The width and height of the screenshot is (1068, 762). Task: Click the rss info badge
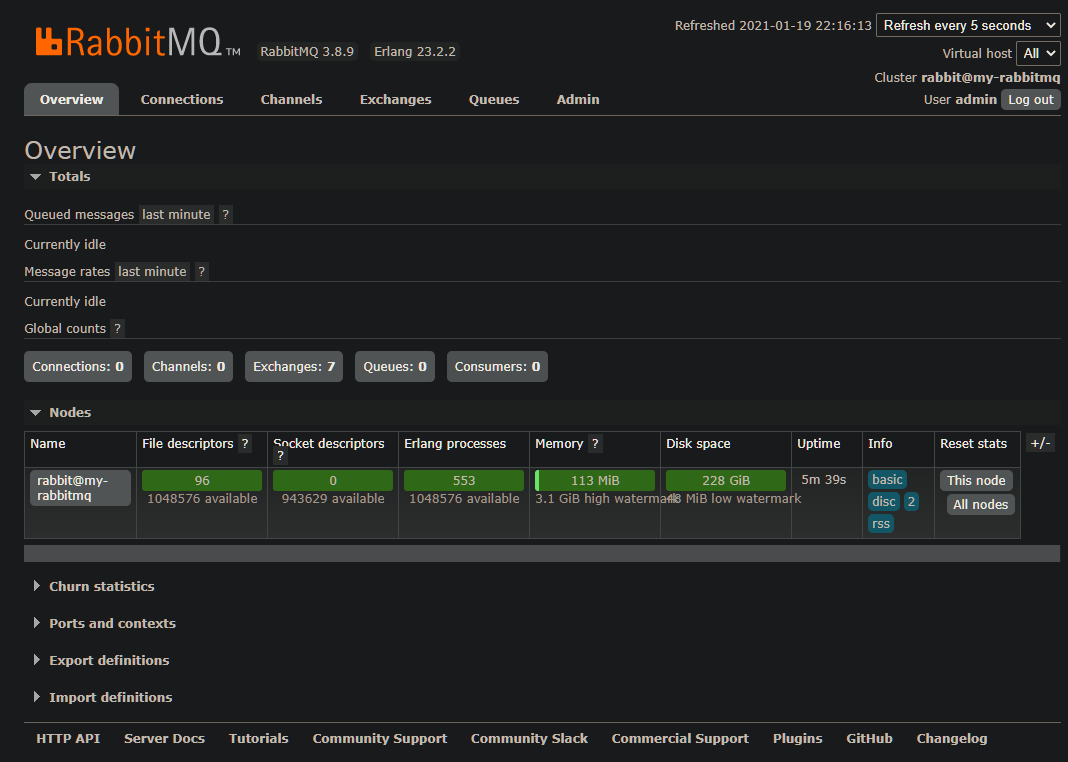pos(881,524)
